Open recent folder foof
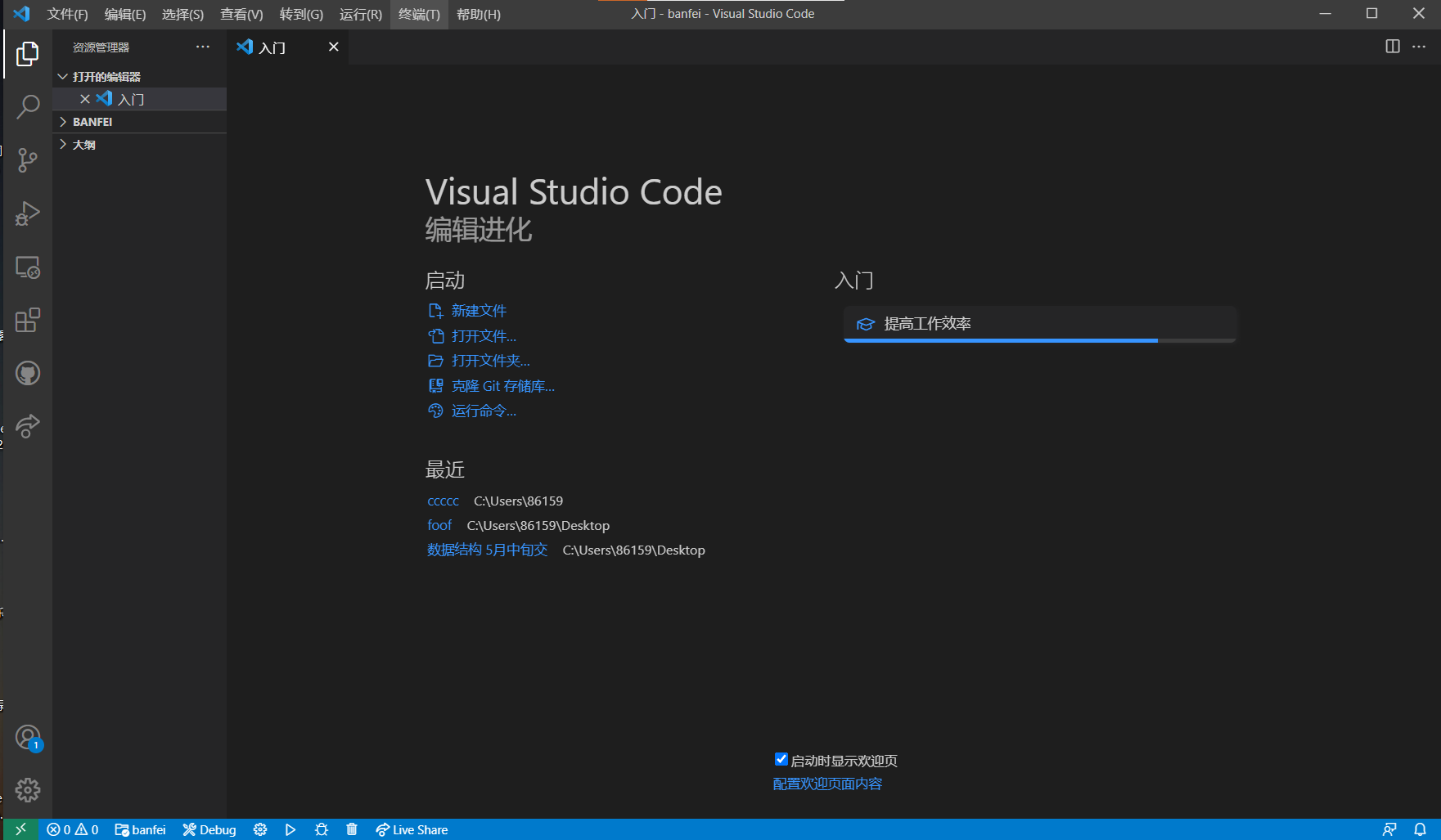Image resolution: width=1441 pixels, height=840 pixels. [439, 525]
